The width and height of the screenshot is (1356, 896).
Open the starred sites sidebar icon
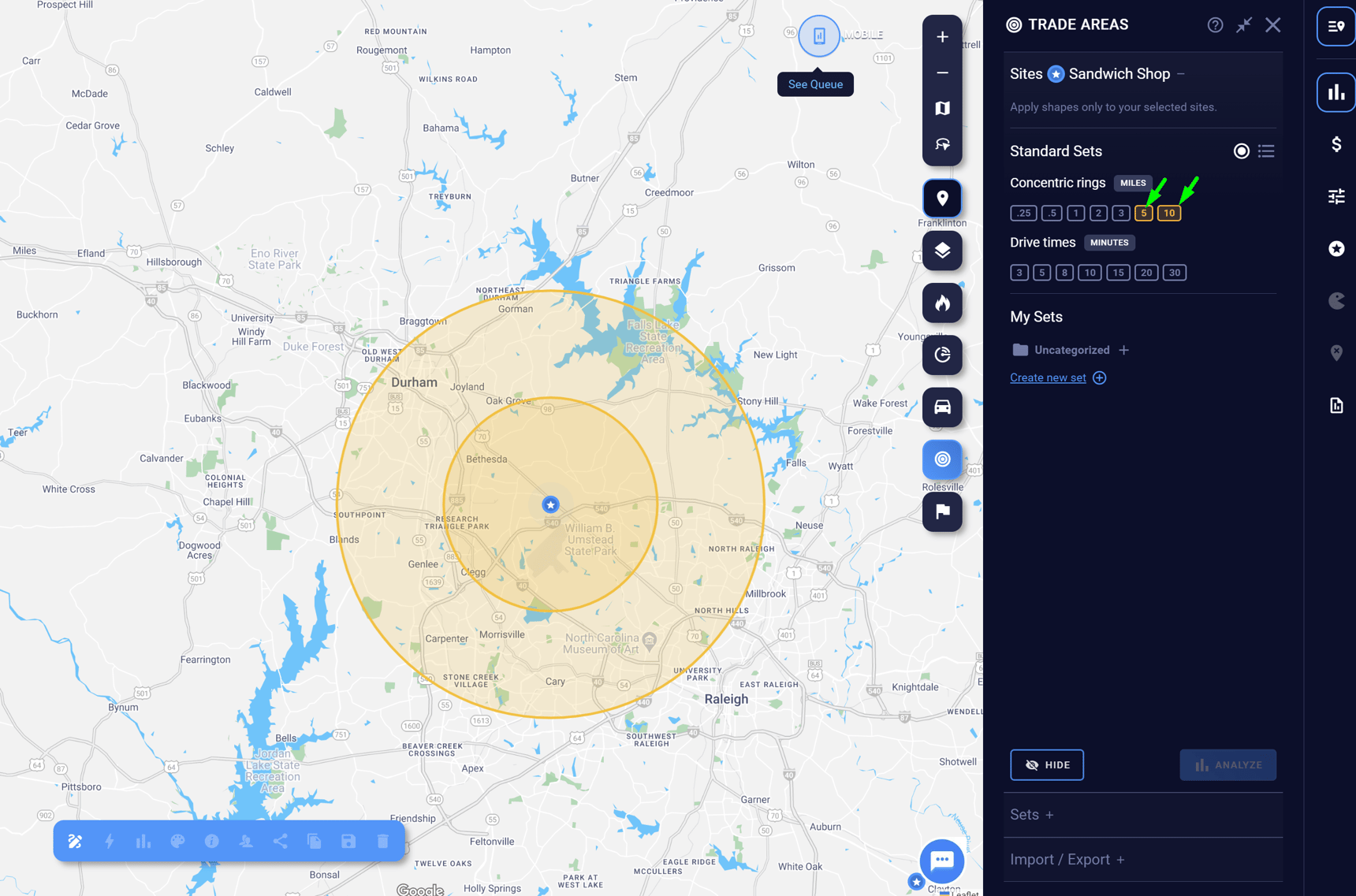1336,249
